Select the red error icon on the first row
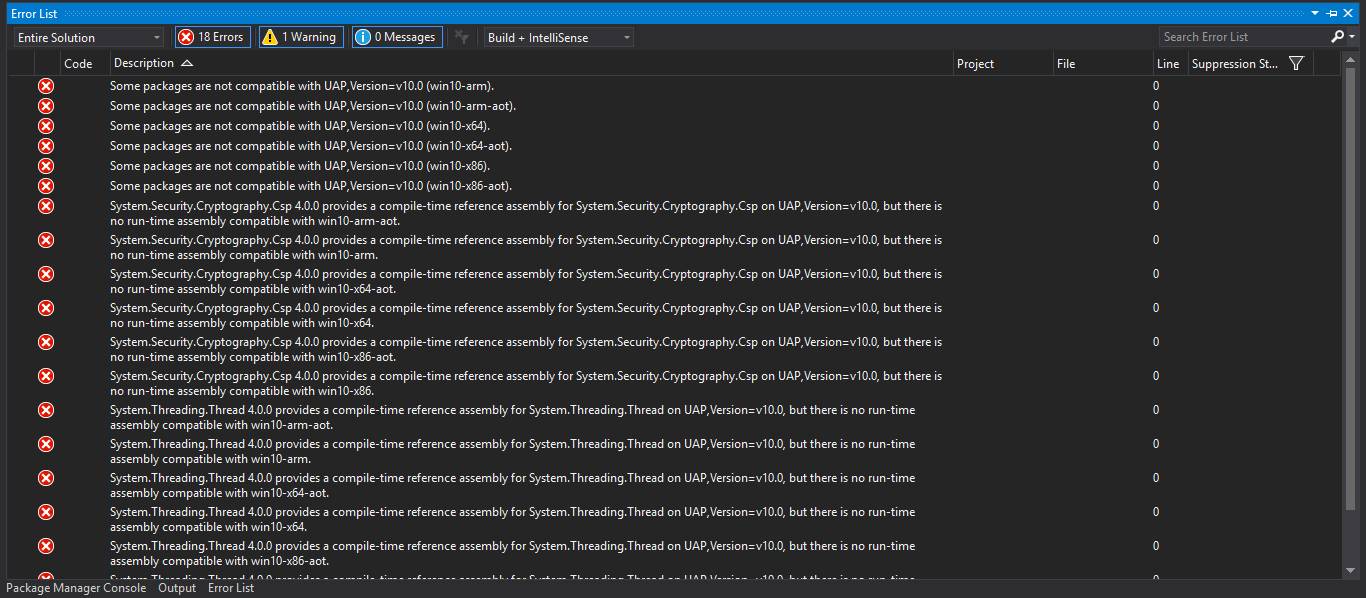Screen dimensions: 1366x598 (x=45, y=86)
